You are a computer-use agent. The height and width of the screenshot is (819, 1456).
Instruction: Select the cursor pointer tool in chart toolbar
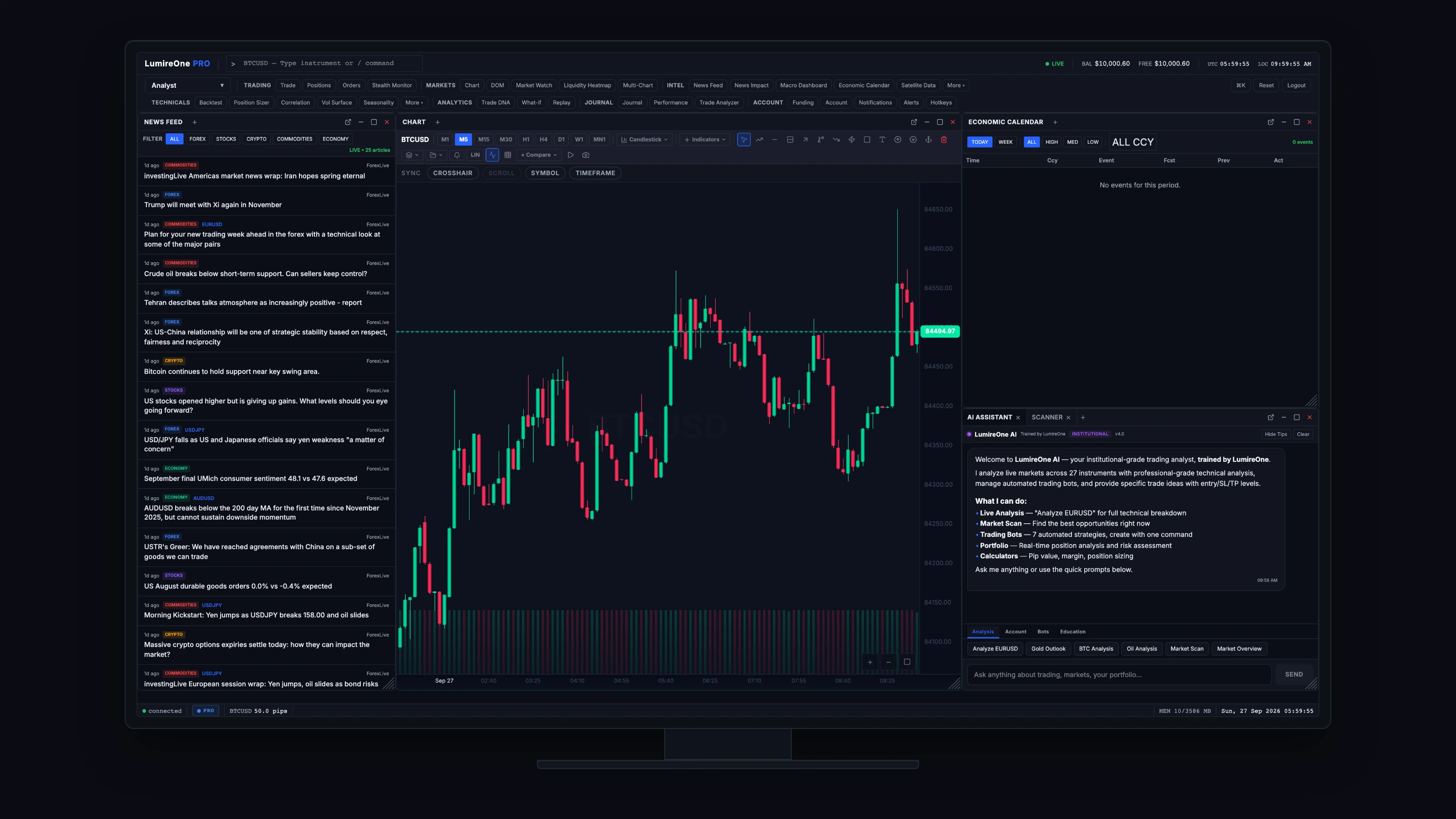click(x=744, y=140)
